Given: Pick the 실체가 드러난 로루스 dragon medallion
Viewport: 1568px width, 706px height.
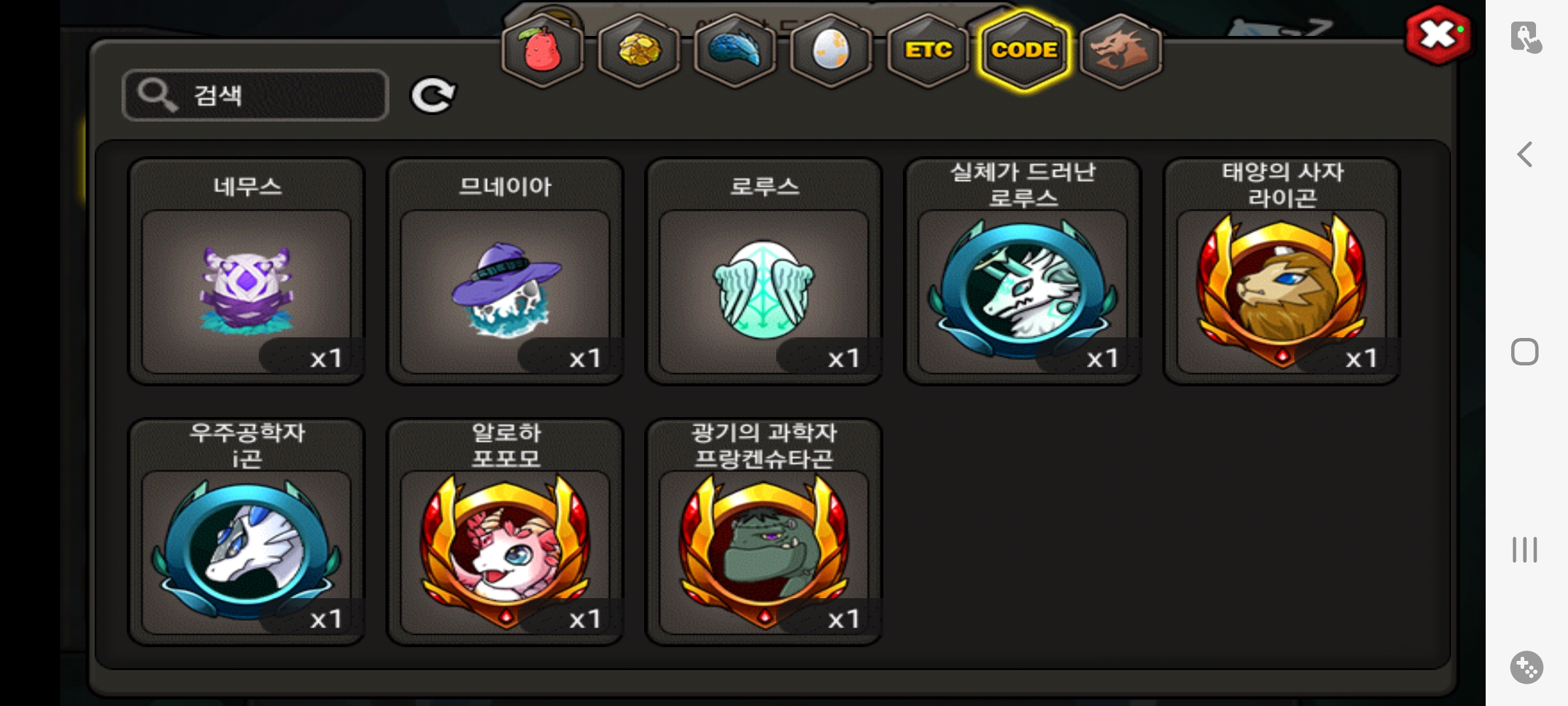Looking at the screenshot, I should click(x=1022, y=271).
